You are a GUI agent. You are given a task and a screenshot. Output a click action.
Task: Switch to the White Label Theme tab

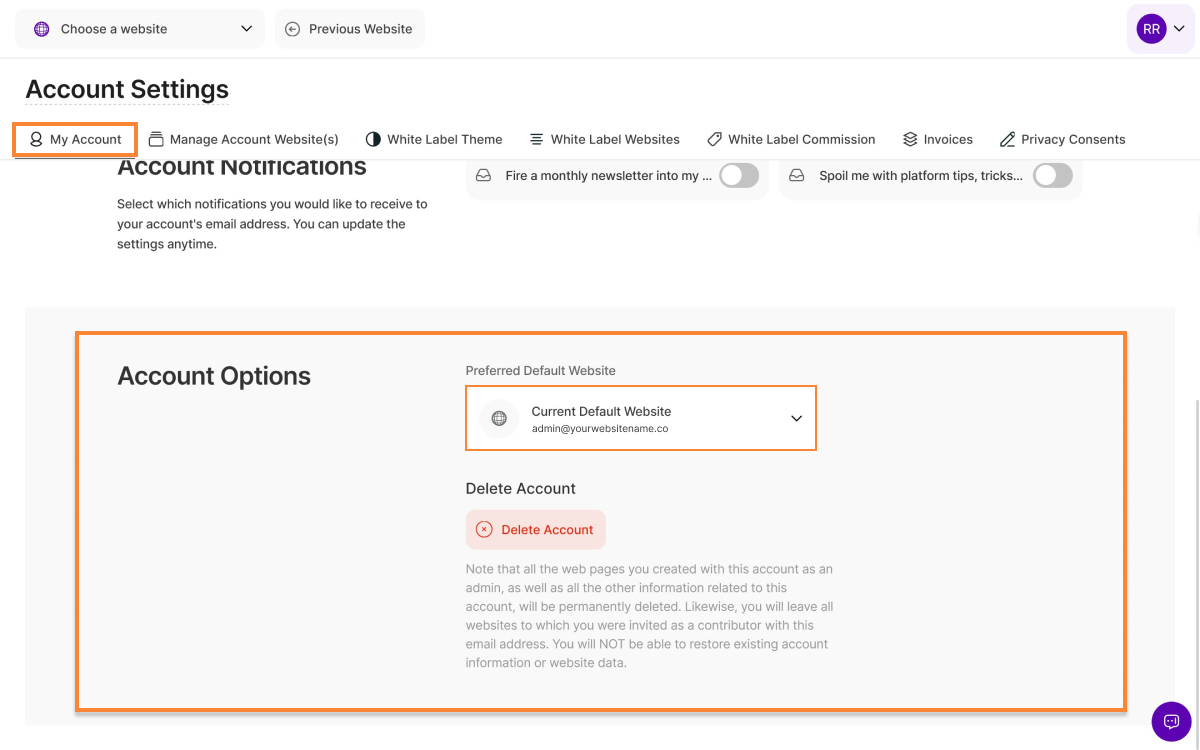pyautogui.click(x=434, y=139)
